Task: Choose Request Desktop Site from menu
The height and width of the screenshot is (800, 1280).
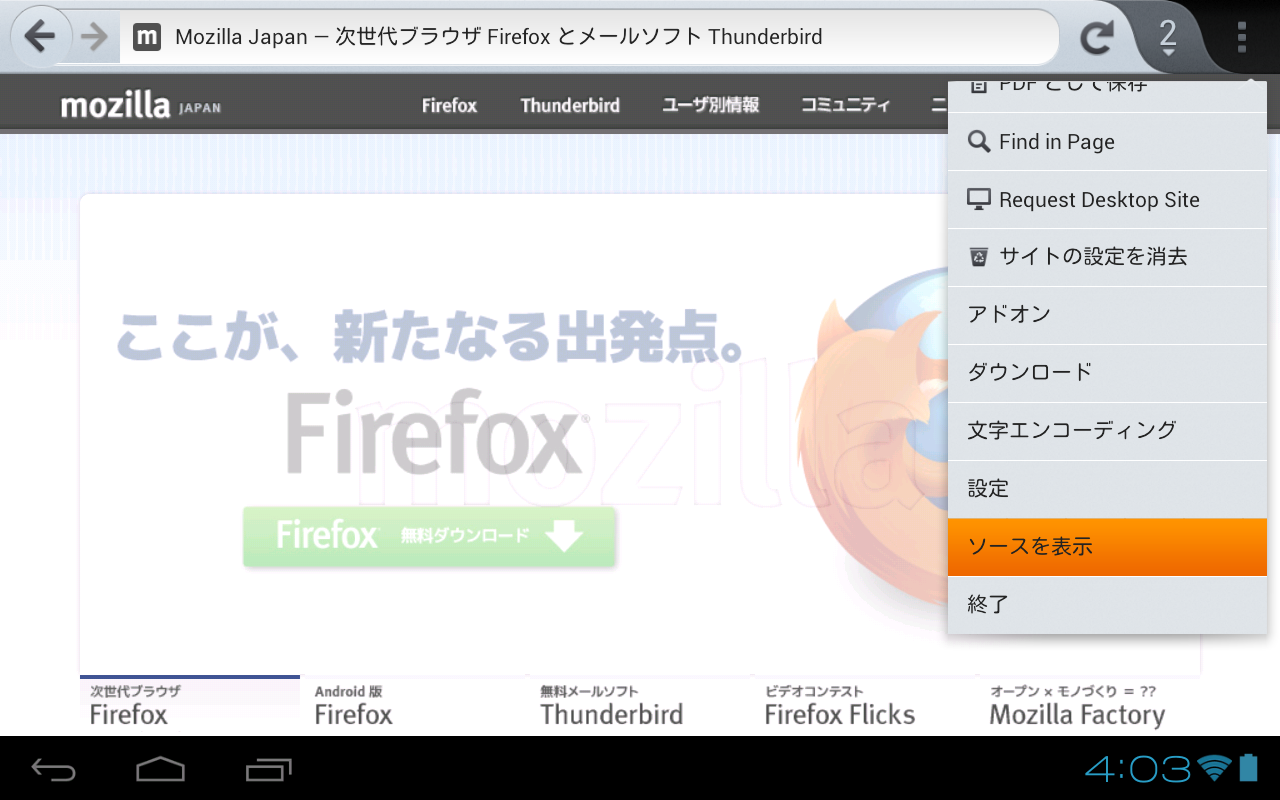Action: pyautogui.click(x=1107, y=200)
